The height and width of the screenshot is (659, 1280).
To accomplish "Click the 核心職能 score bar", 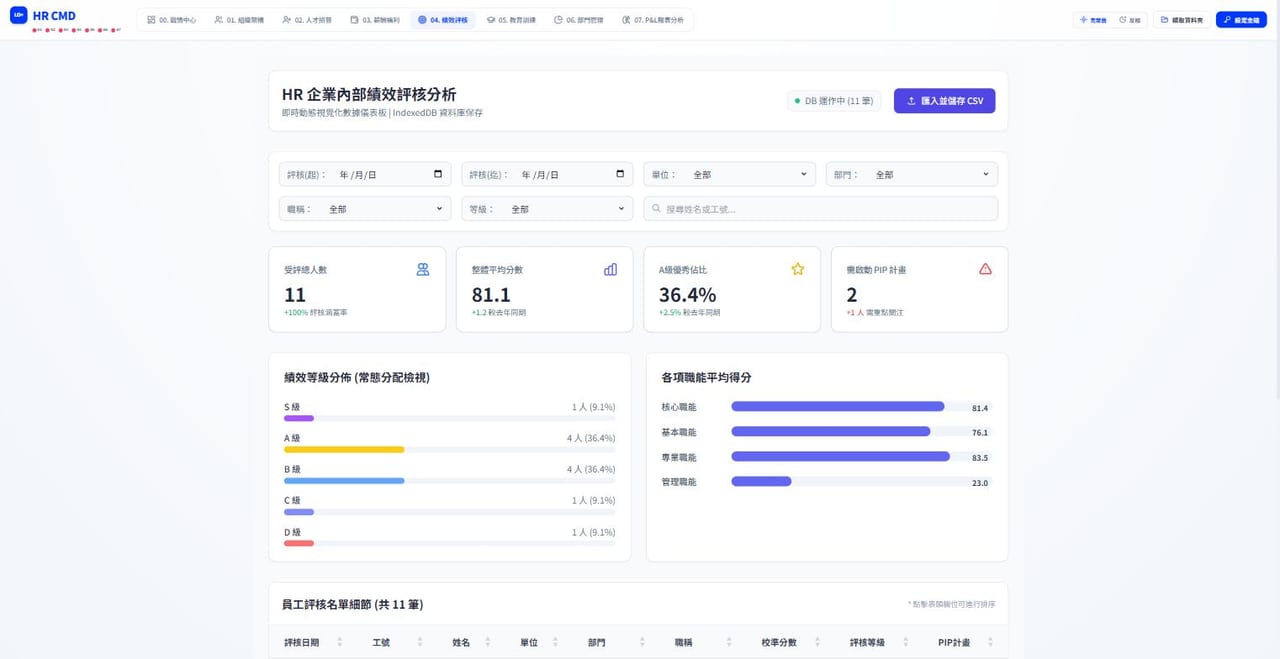I will click(x=838, y=406).
